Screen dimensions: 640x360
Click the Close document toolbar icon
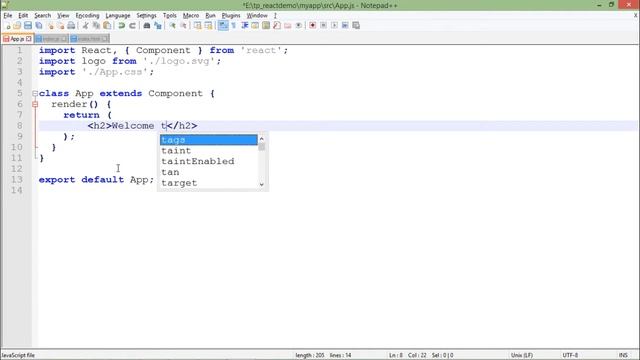coord(50,25)
